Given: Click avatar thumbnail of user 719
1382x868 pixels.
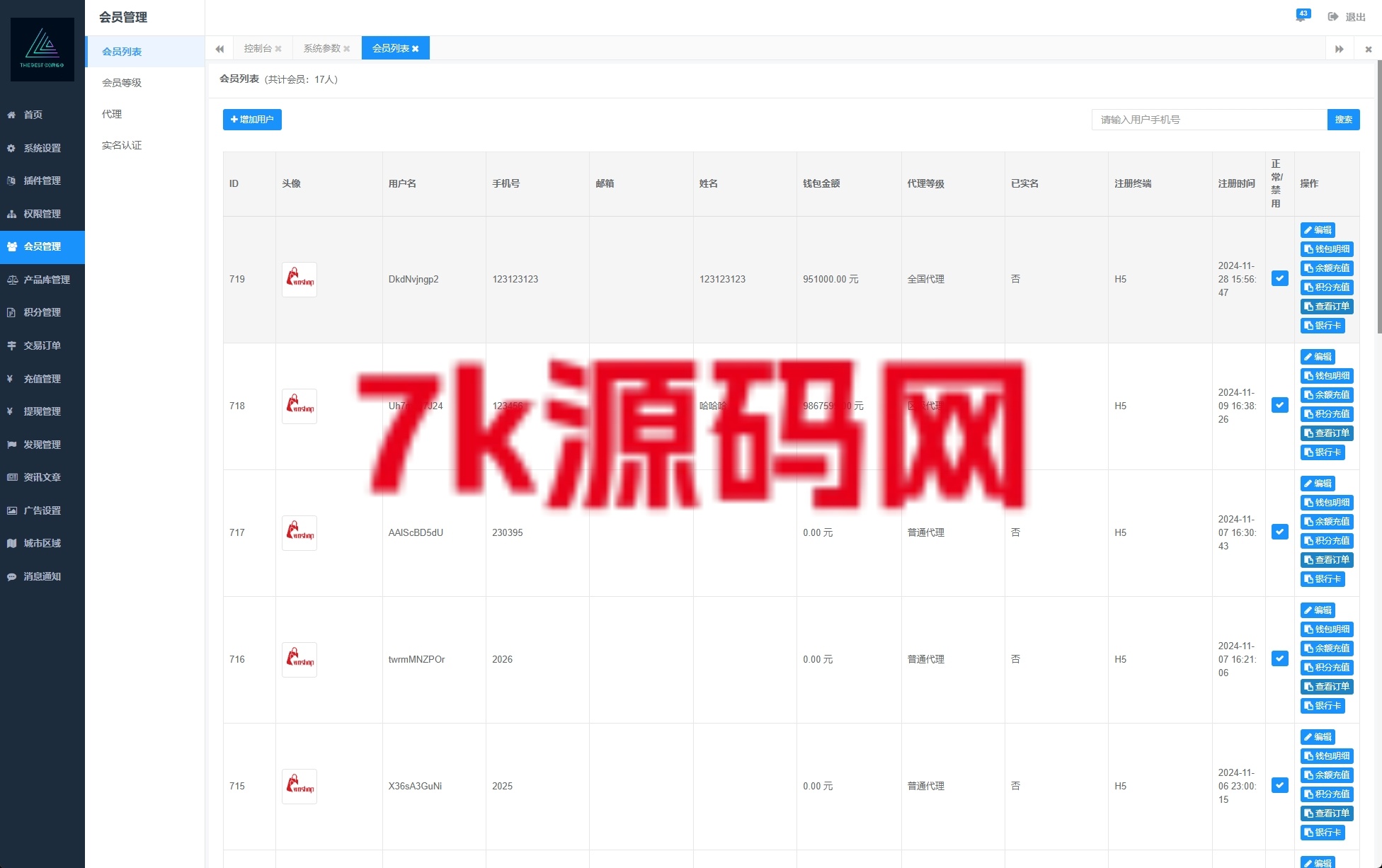Looking at the screenshot, I should click(x=299, y=280).
